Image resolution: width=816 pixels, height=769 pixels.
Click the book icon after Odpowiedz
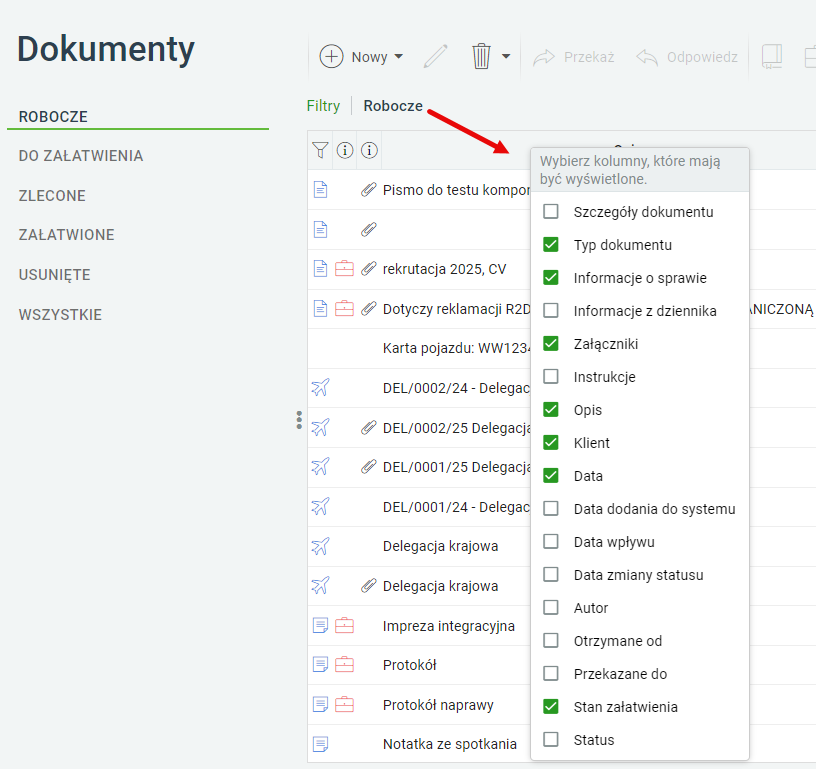click(x=772, y=56)
